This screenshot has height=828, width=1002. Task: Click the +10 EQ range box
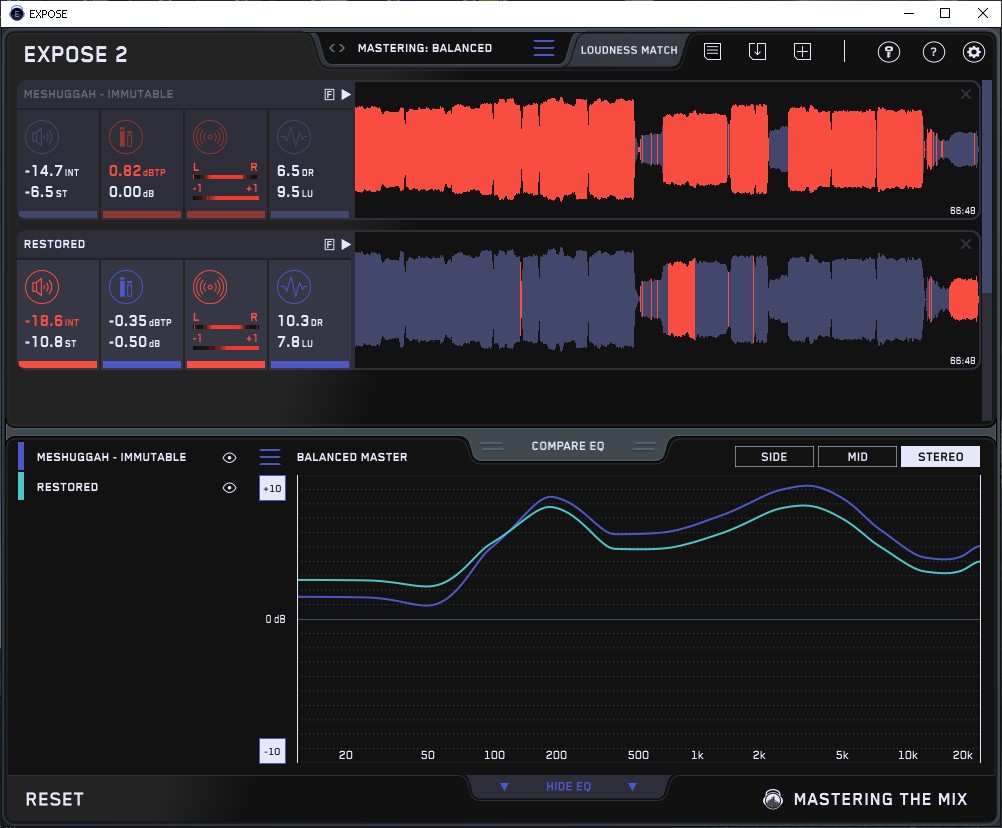272,489
